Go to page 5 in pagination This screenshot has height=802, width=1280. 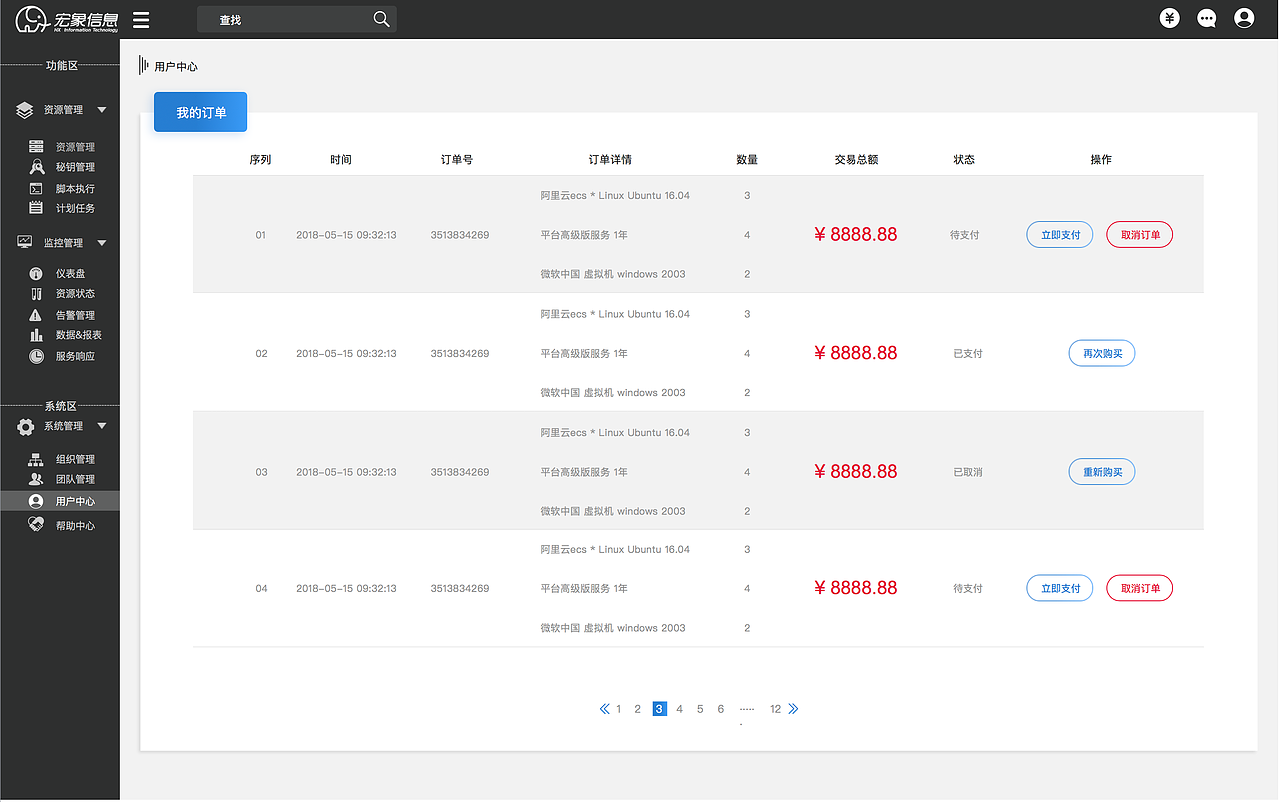(x=700, y=709)
